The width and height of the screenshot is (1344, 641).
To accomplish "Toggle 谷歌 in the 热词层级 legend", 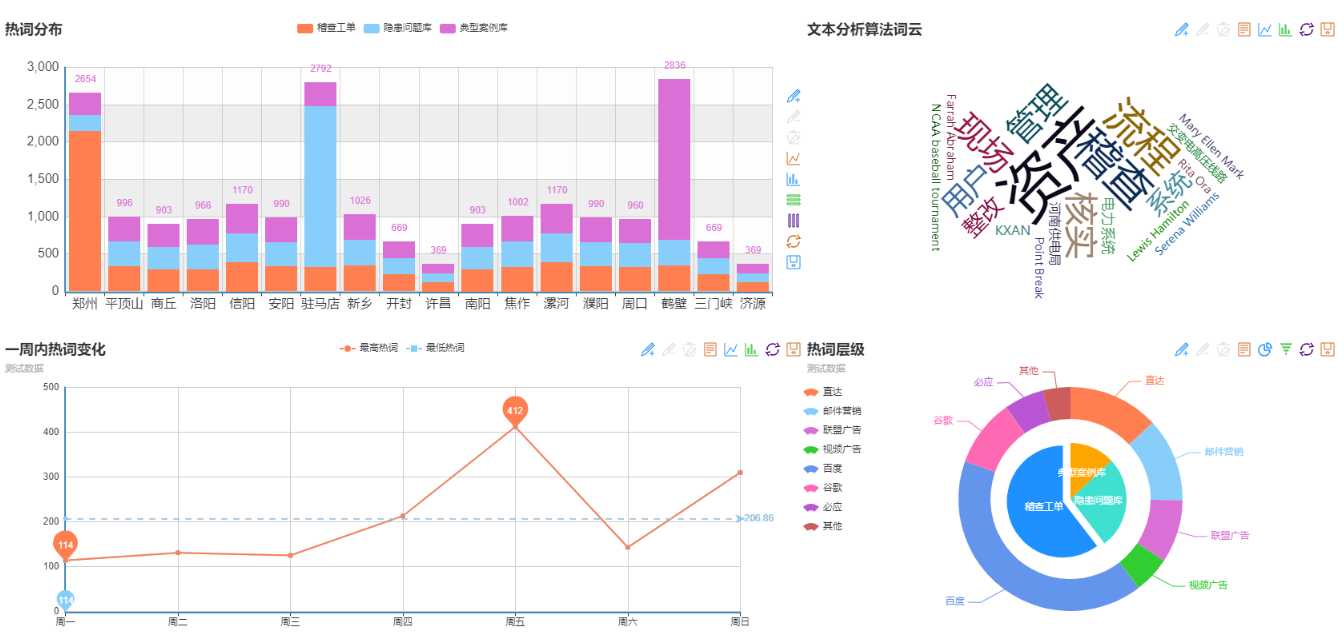I will coord(823,487).
